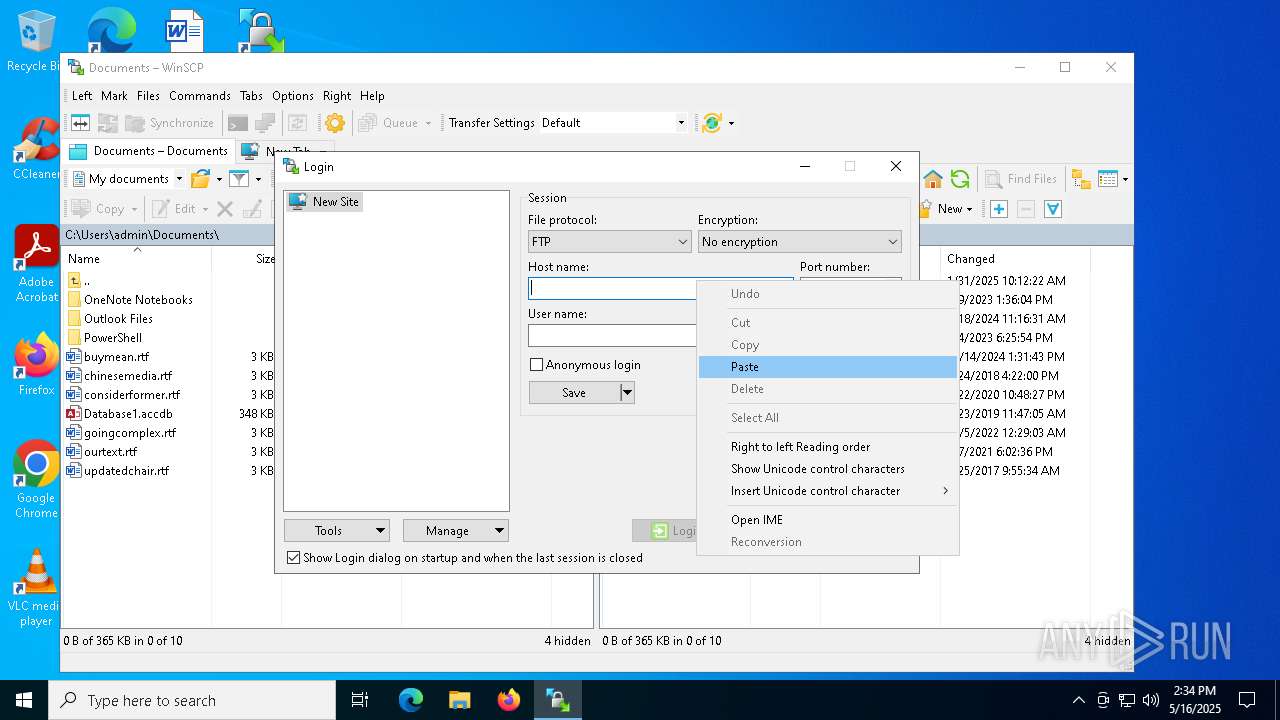Viewport: 1280px width, 720px height.
Task: Open the Encryption dropdown
Action: click(x=800, y=242)
